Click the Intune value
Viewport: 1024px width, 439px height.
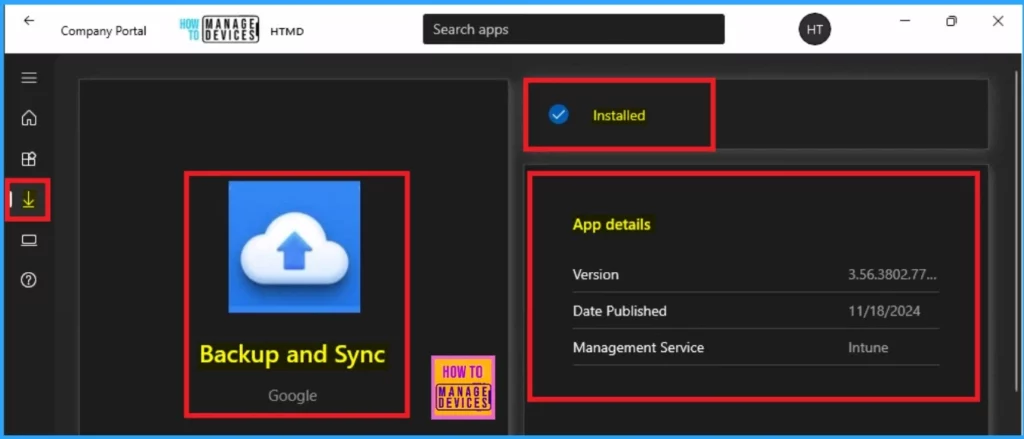(868, 348)
